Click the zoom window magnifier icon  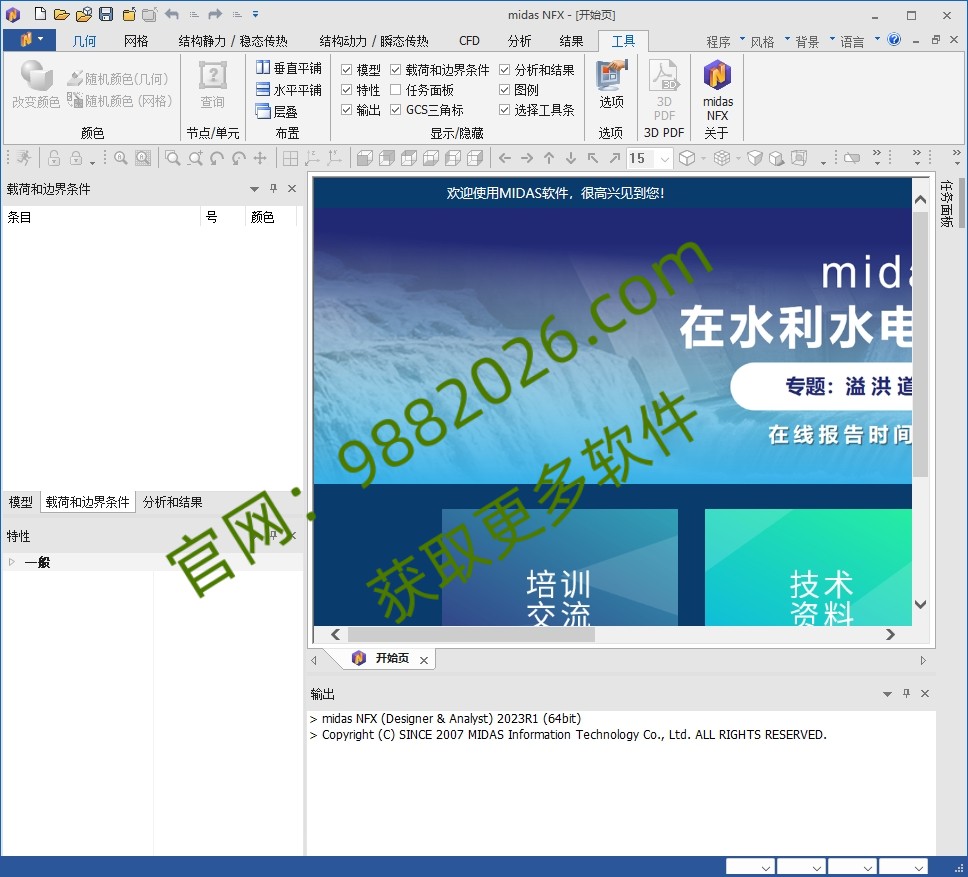[x=173, y=159]
